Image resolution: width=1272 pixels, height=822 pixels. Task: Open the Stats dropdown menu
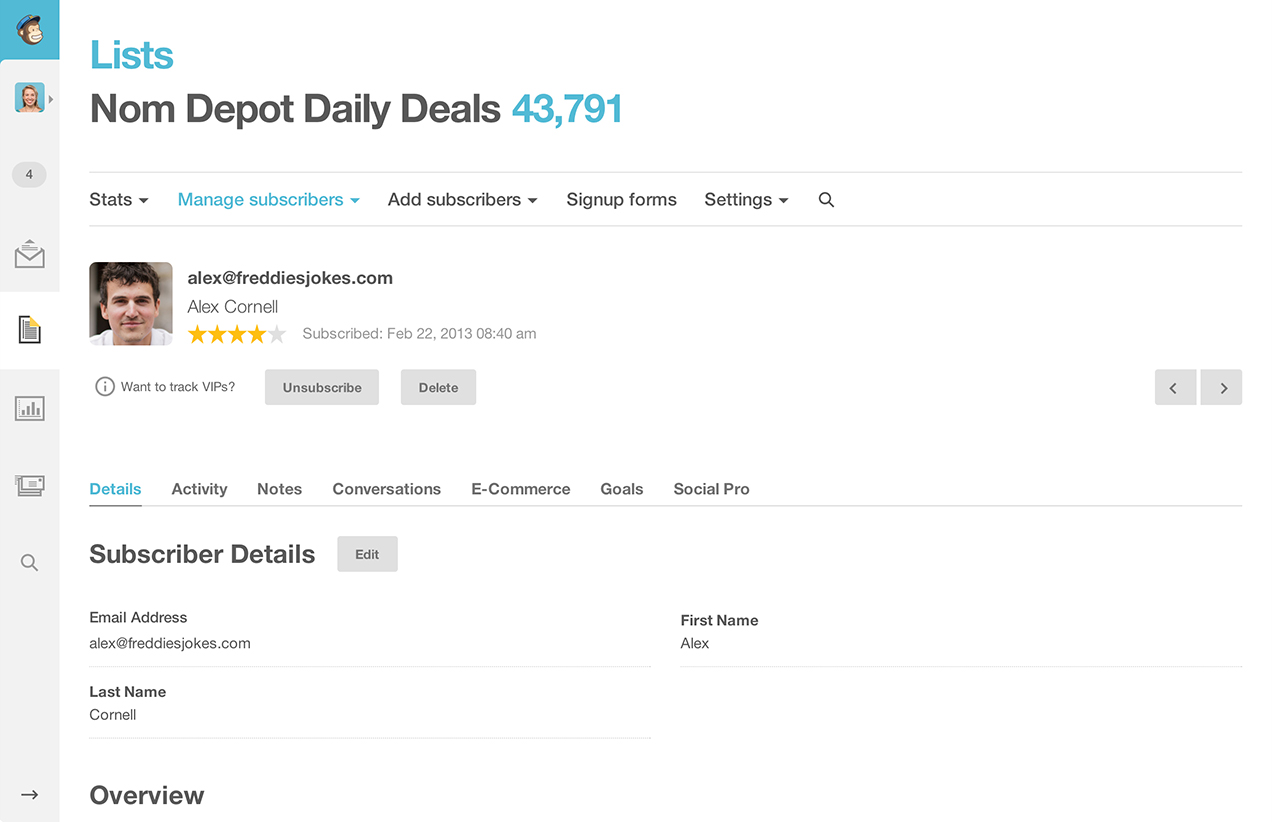click(x=119, y=200)
